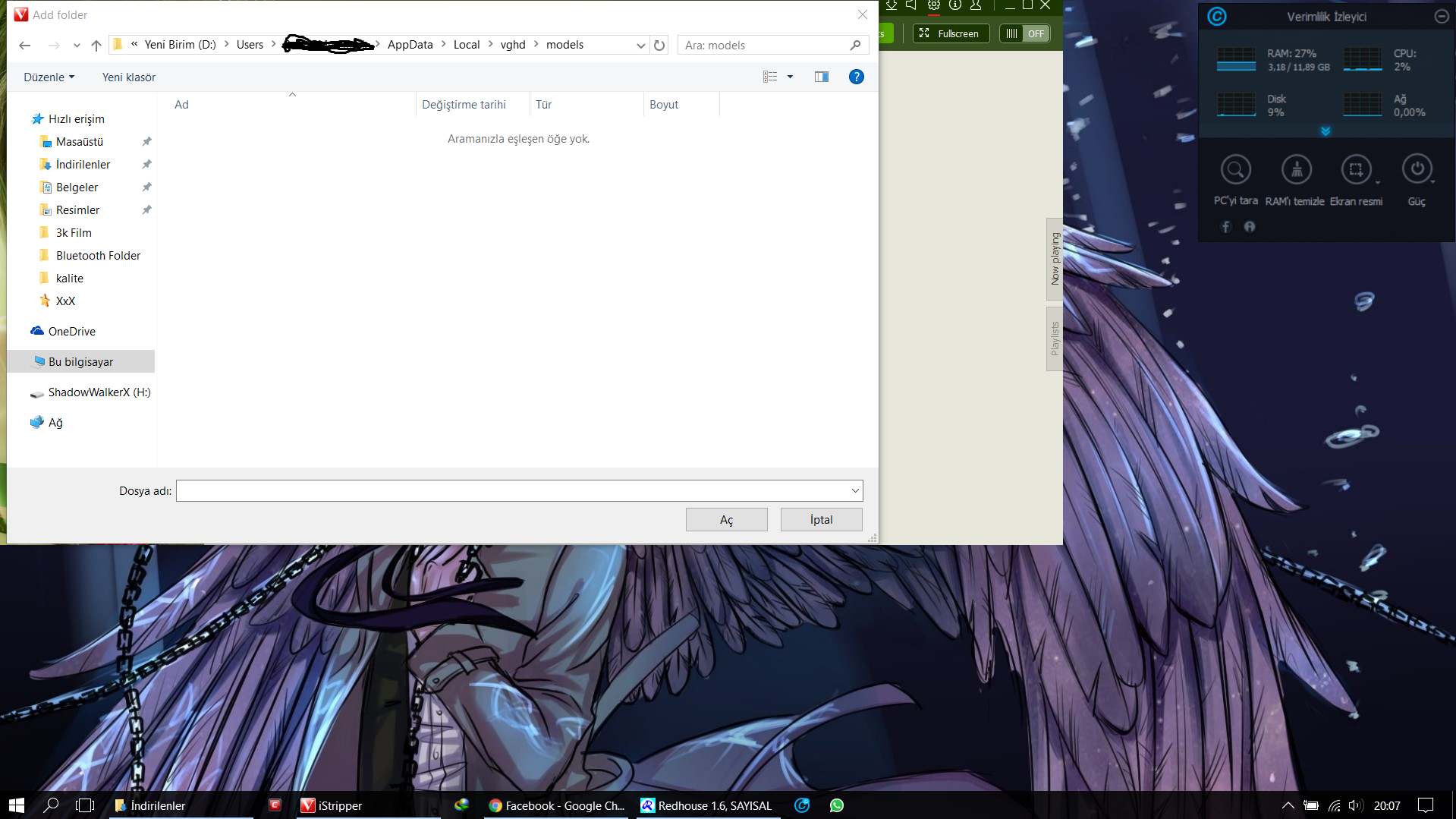1456x819 pixels.
Task: Click the forward navigation arrow
Action: (54, 46)
